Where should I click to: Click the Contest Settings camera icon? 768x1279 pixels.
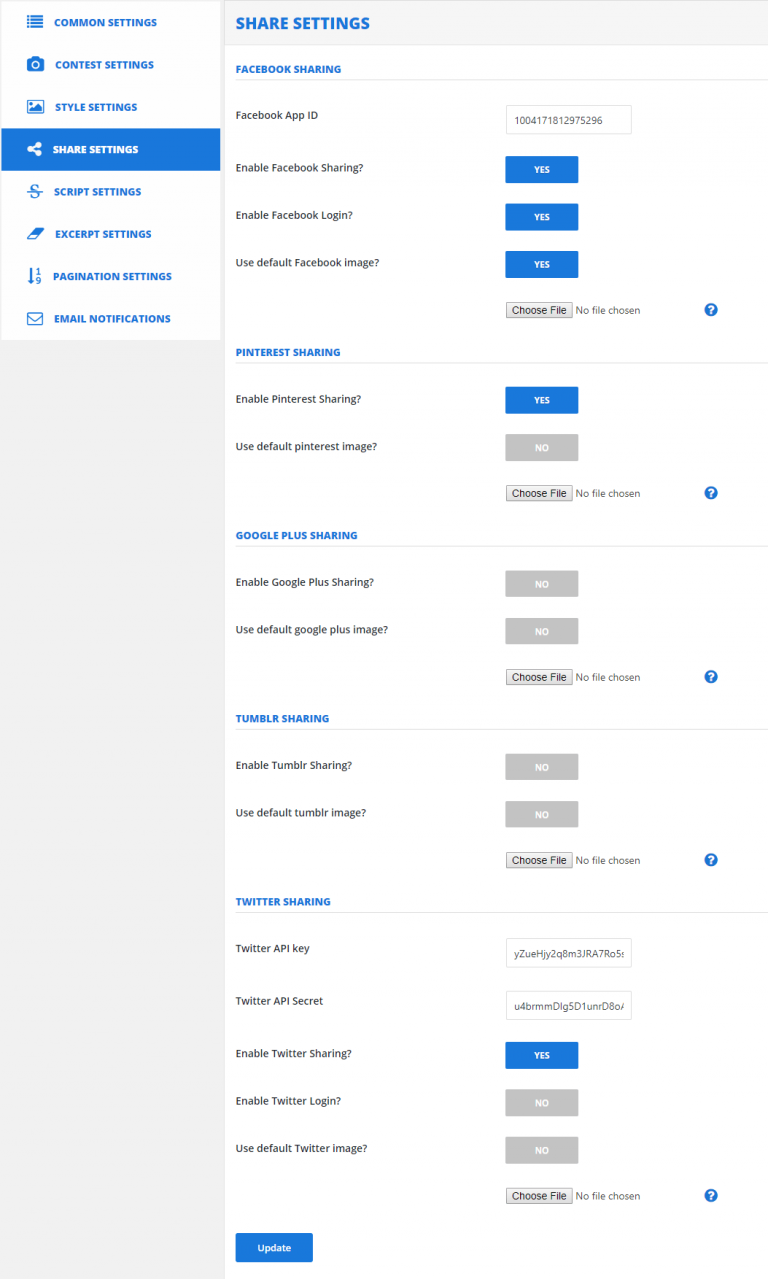pos(35,64)
